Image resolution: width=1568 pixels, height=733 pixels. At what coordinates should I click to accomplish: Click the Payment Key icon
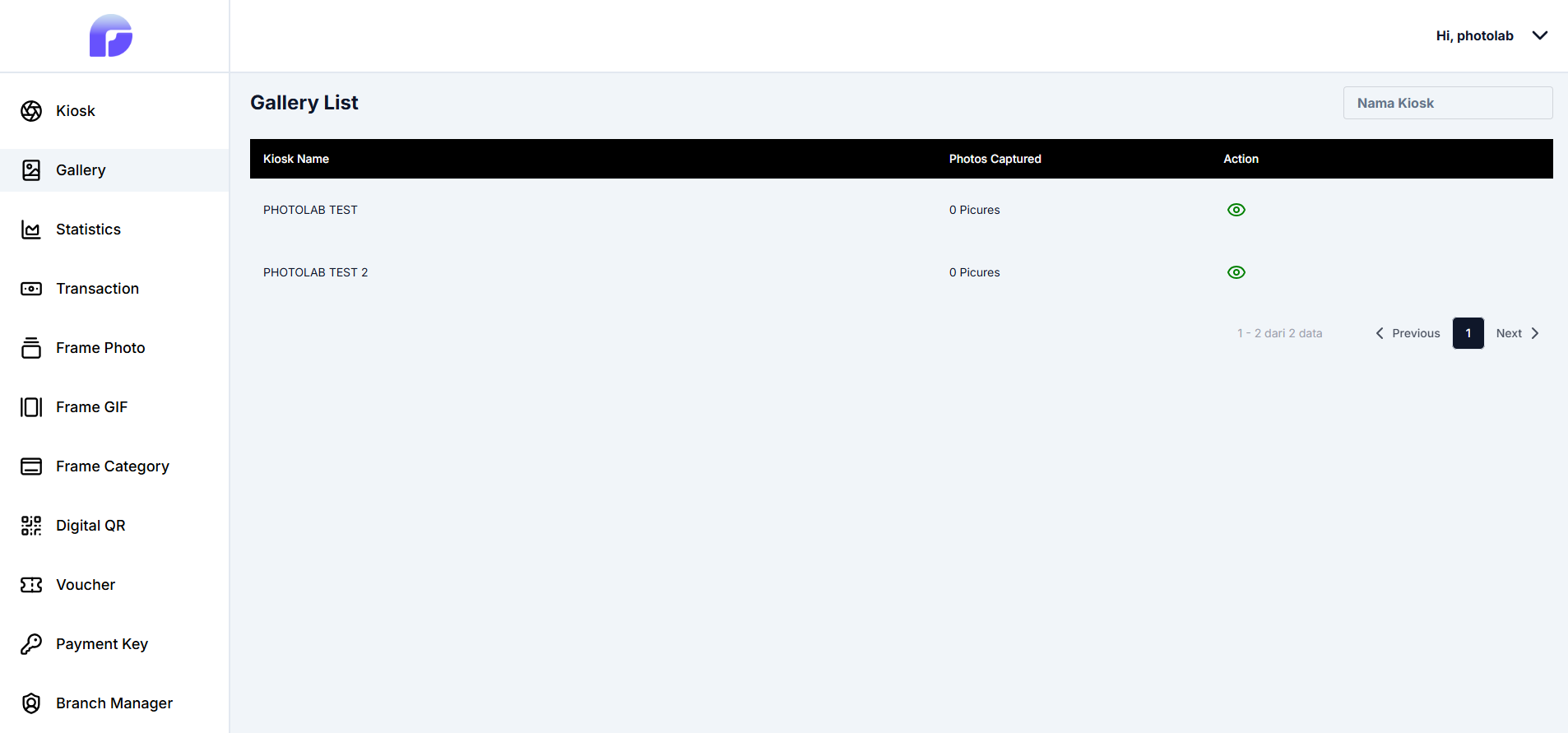pyautogui.click(x=31, y=644)
